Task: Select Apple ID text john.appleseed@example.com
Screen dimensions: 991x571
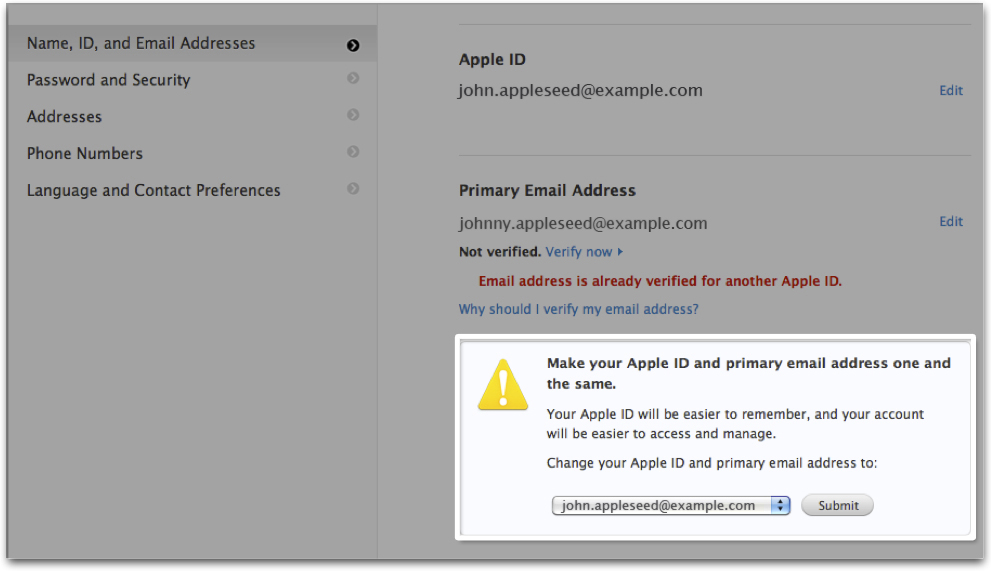Action: pos(580,90)
